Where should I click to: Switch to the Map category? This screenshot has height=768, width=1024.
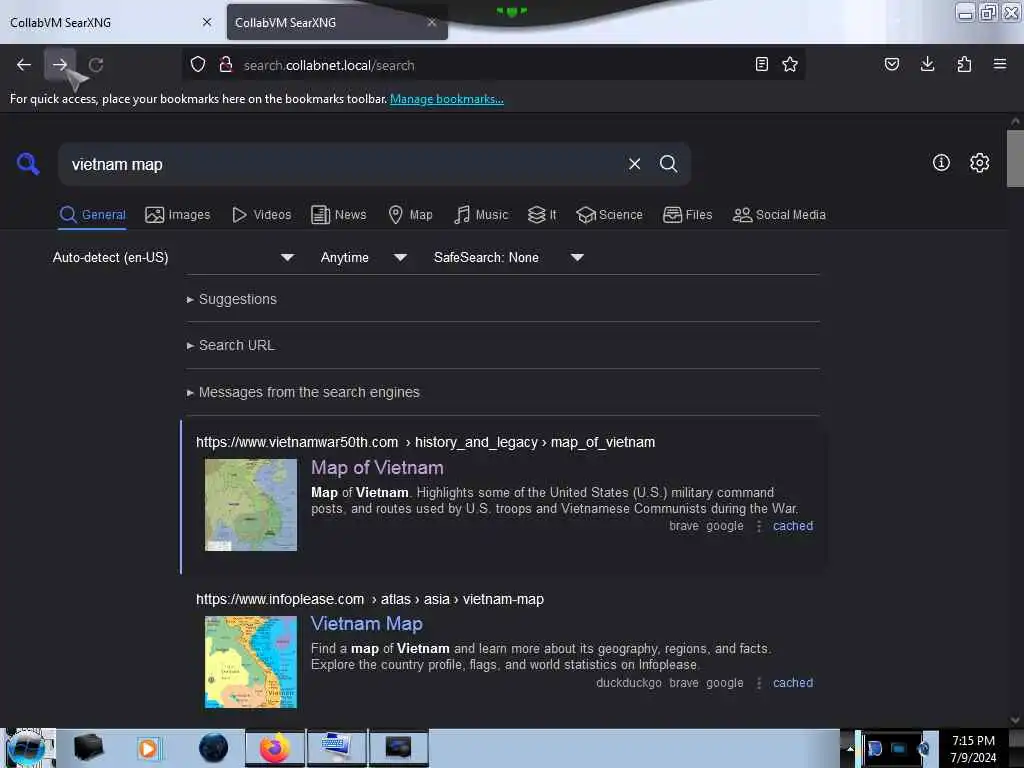coord(411,215)
